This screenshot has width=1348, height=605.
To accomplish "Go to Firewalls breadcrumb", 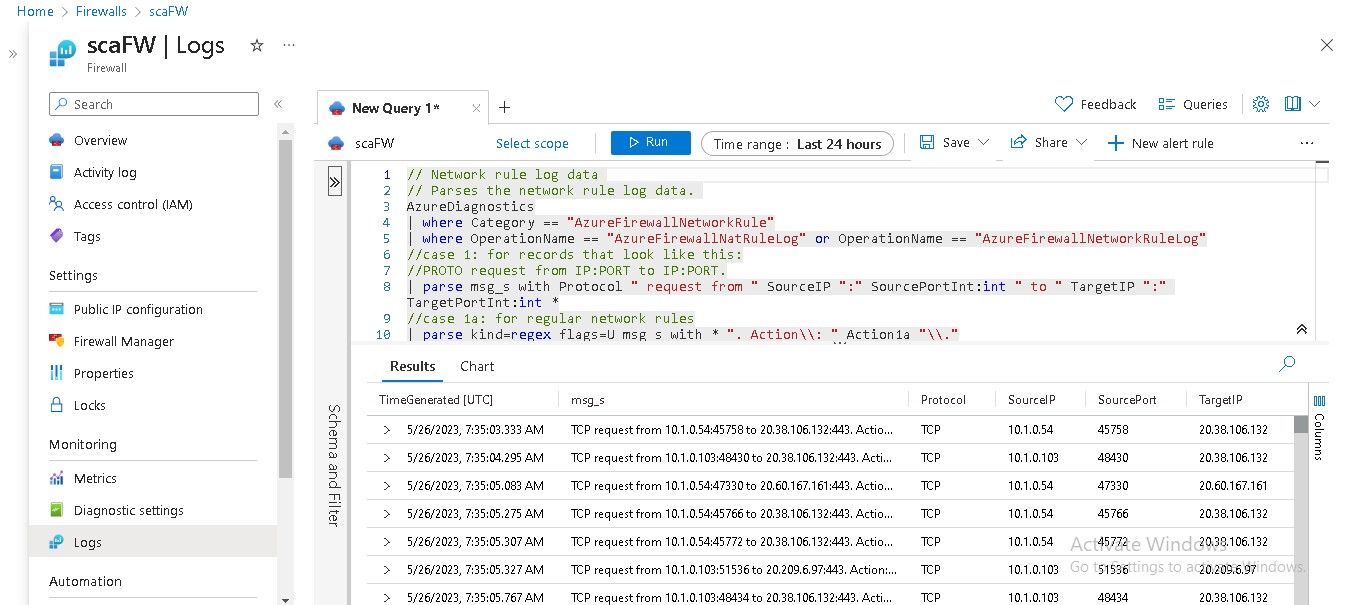I will [x=101, y=12].
